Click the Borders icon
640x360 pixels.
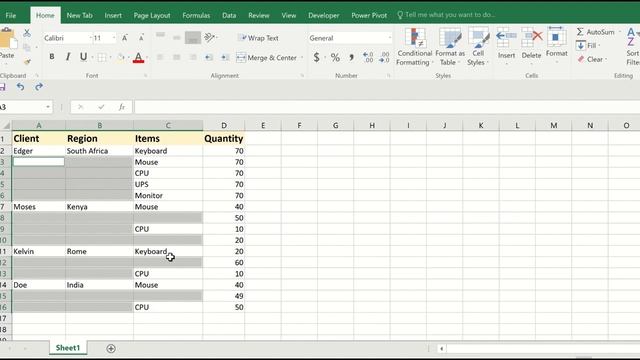click(102, 57)
